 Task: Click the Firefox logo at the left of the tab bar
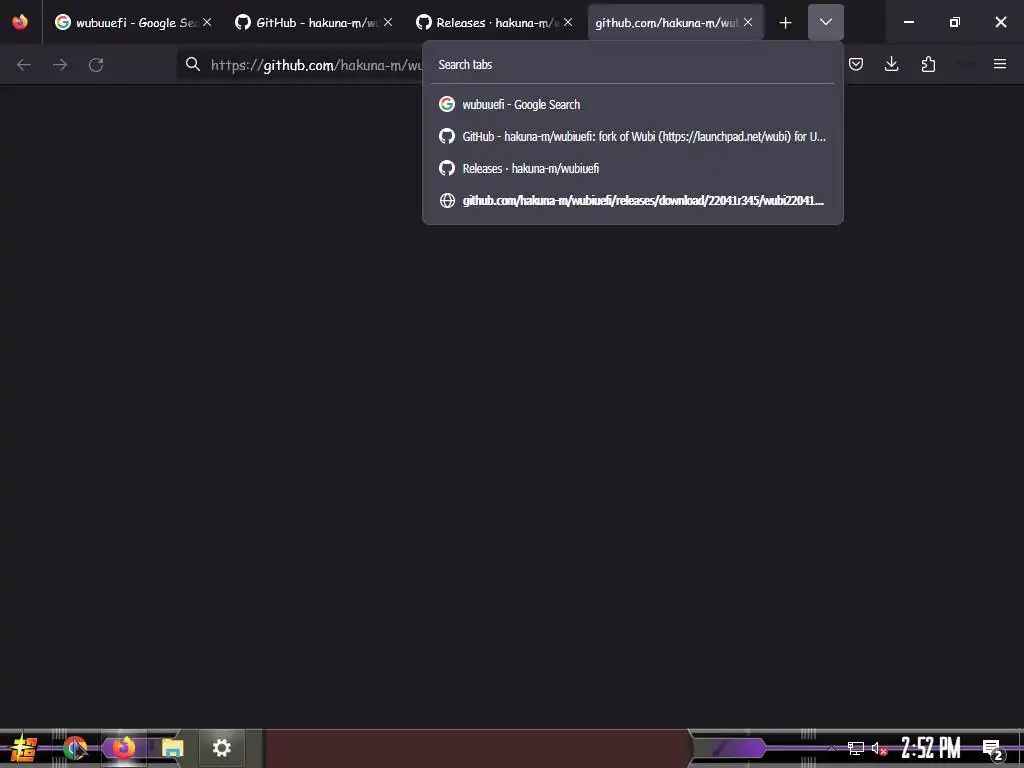point(20,22)
